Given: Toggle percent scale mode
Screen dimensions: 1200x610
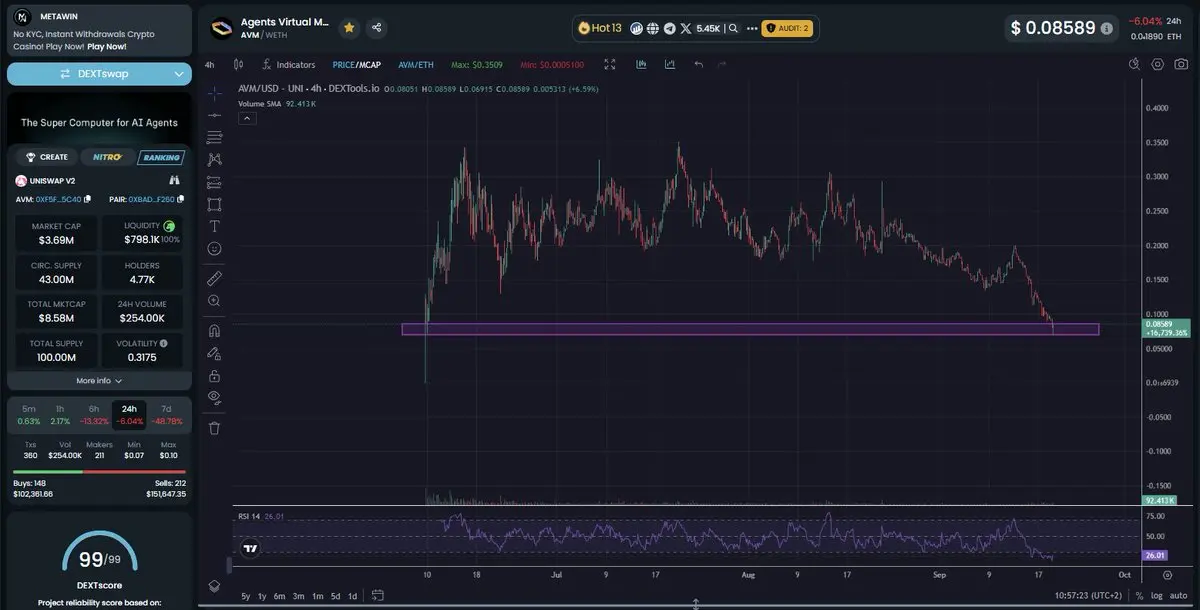Looking at the screenshot, I should 1139,596.
